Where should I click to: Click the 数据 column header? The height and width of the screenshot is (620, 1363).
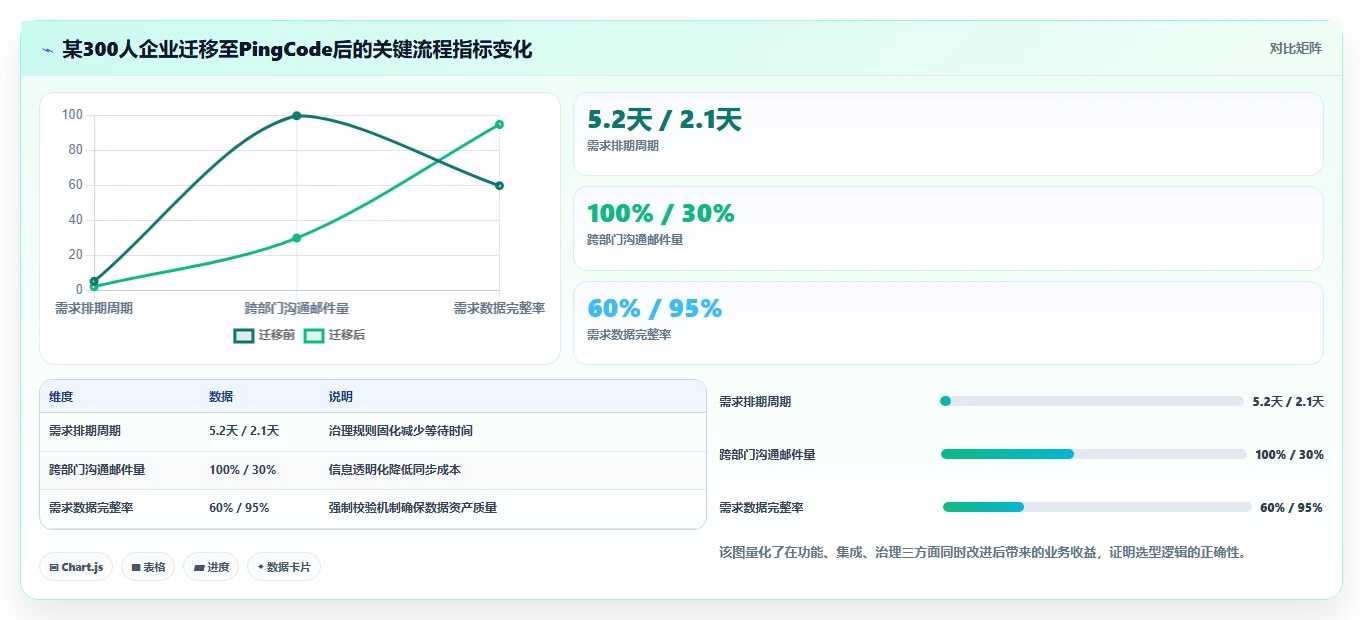(x=221, y=397)
